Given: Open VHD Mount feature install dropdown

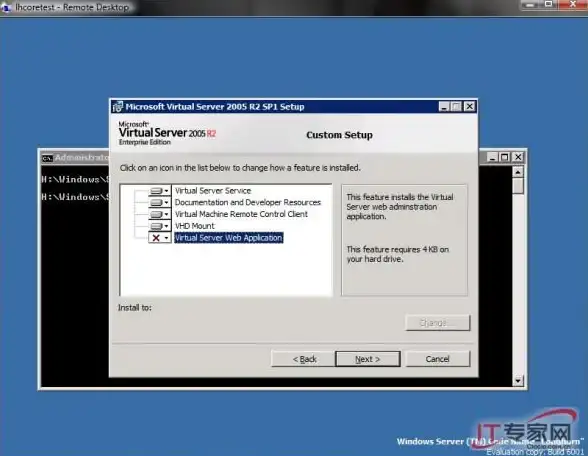Looking at the screenshot, I should (160, 226).
